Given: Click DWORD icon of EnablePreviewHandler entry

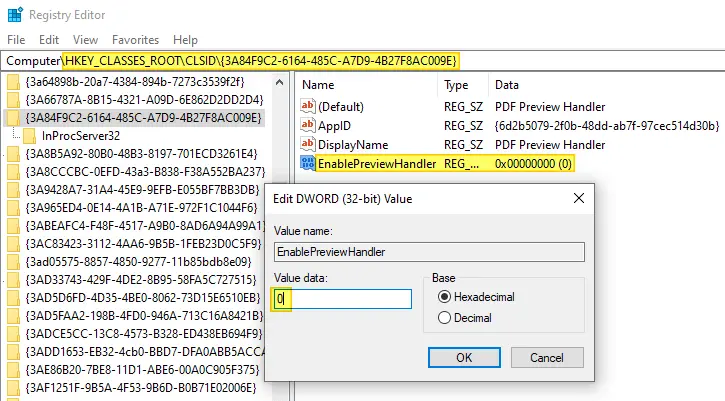Looking at the screenshot, I should coord(307,163).
